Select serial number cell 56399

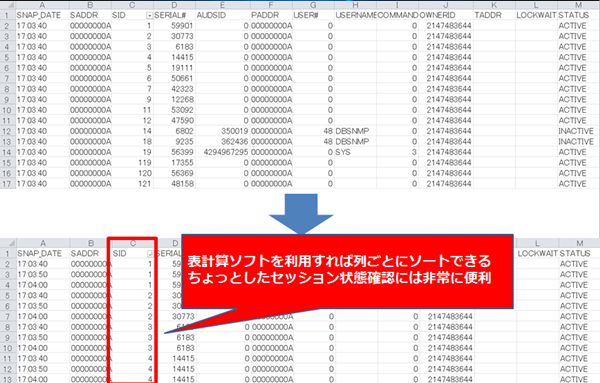point(174,152)
